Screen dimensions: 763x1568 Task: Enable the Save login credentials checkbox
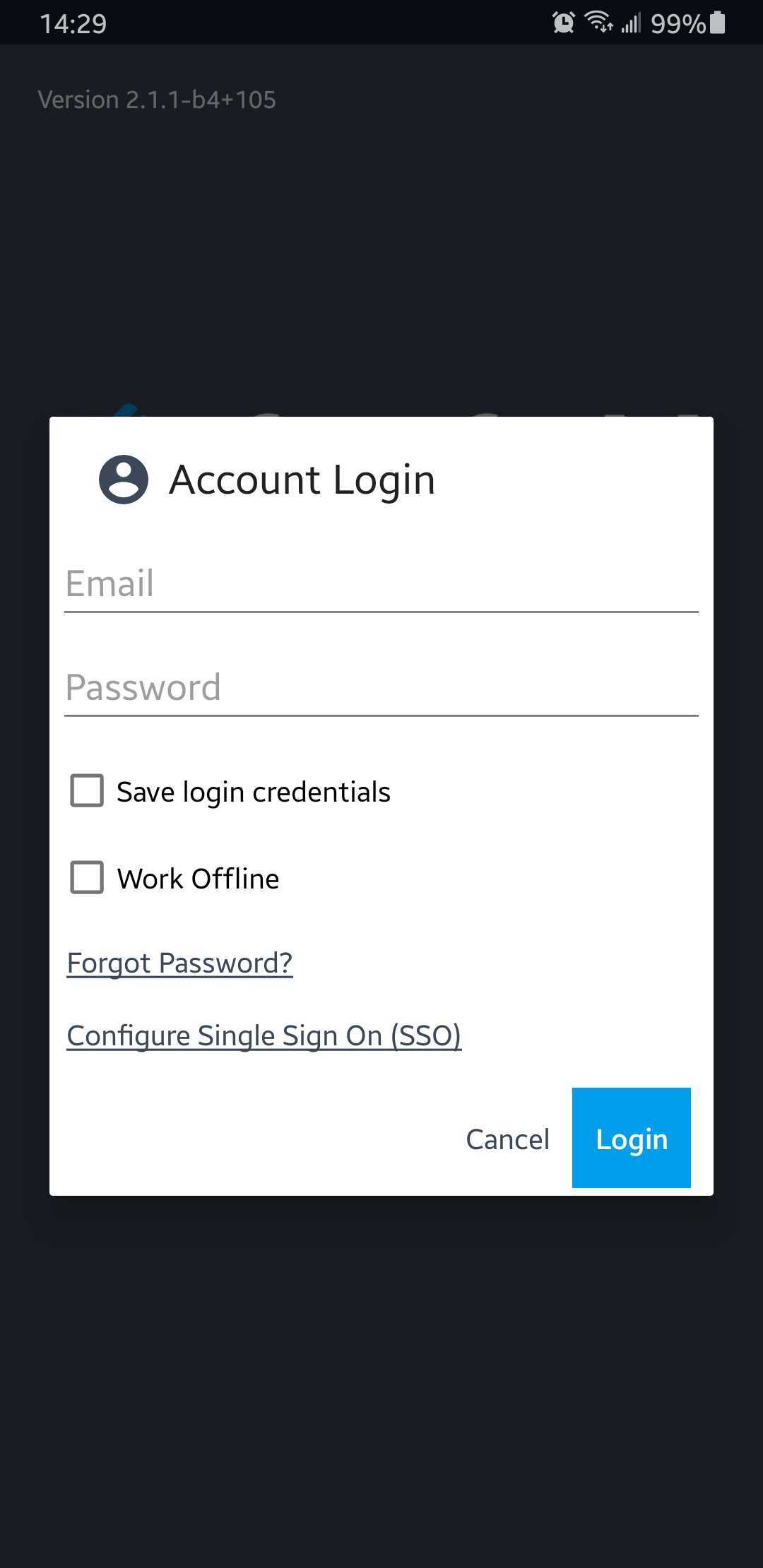click(87, 790)
